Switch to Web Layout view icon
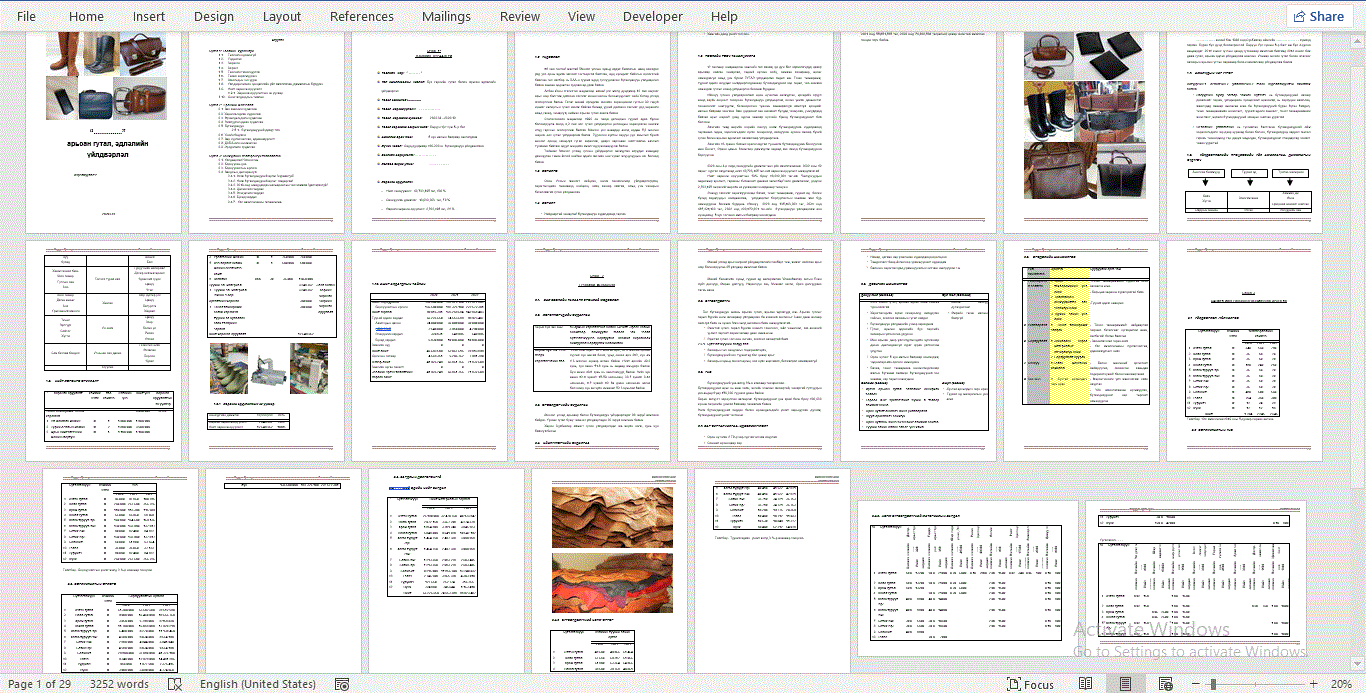The width and height of the screenshot is (1366, 693). click(1166, 684)
